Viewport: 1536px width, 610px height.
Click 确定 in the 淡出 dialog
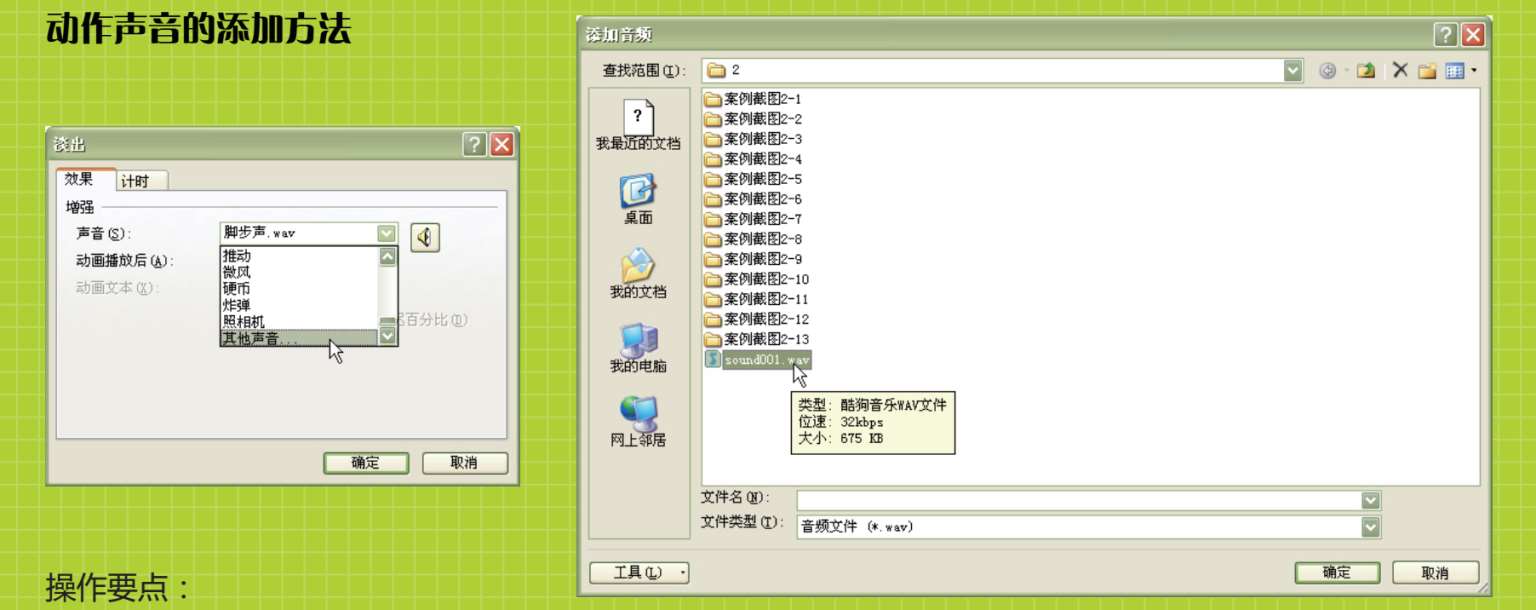366,463
